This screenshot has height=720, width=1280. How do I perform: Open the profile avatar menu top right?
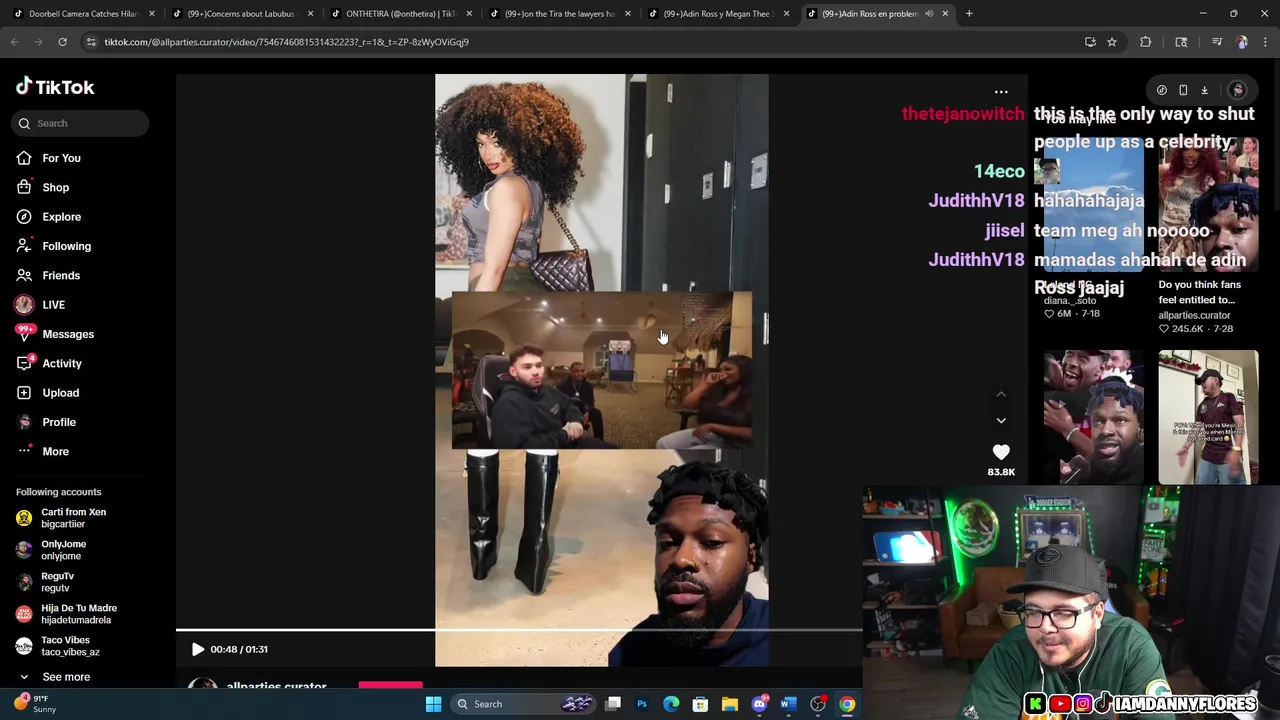tap(1238, 90)
